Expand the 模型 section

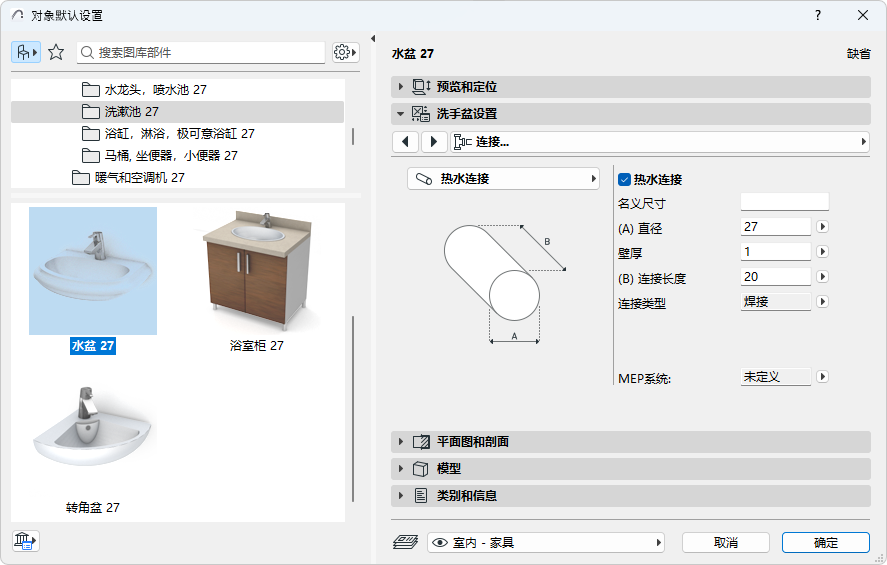coord(401,469)
